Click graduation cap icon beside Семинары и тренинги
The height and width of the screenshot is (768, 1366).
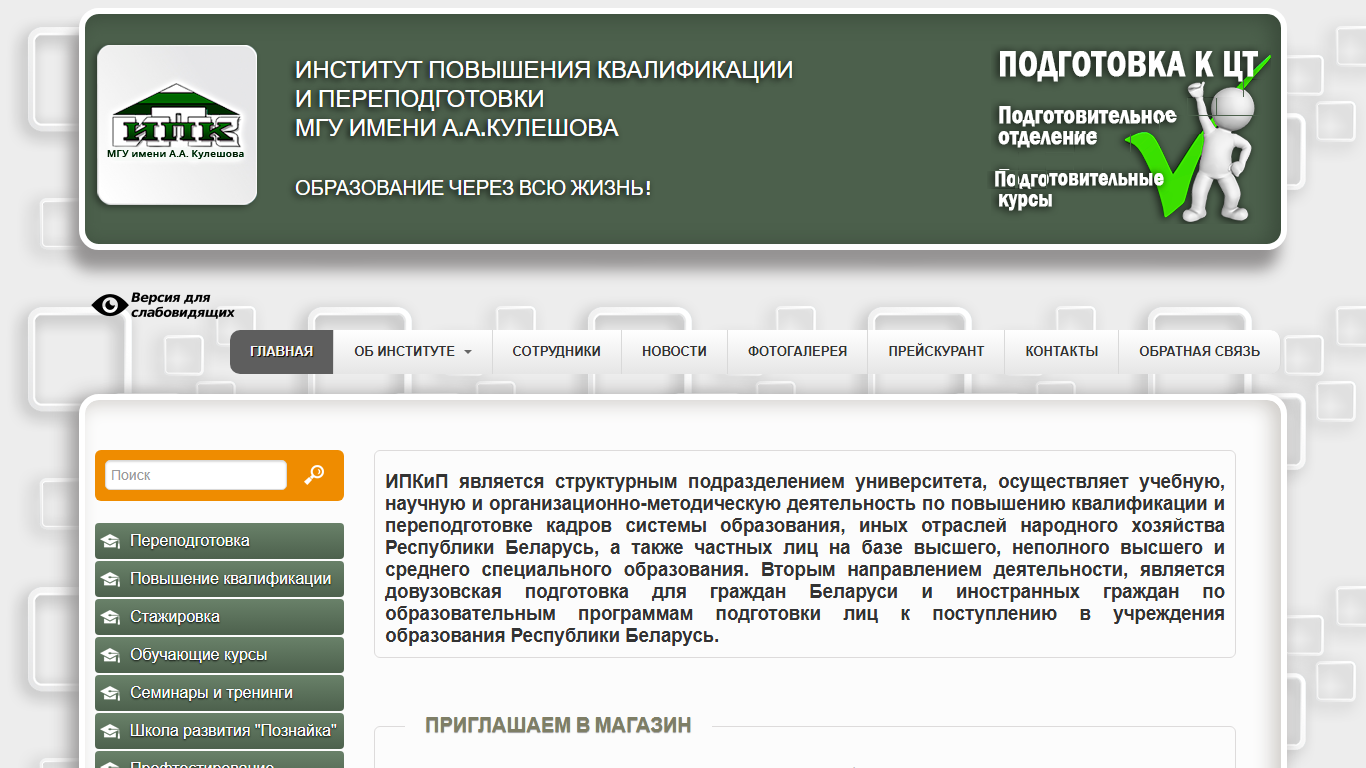tap(110, 694)
